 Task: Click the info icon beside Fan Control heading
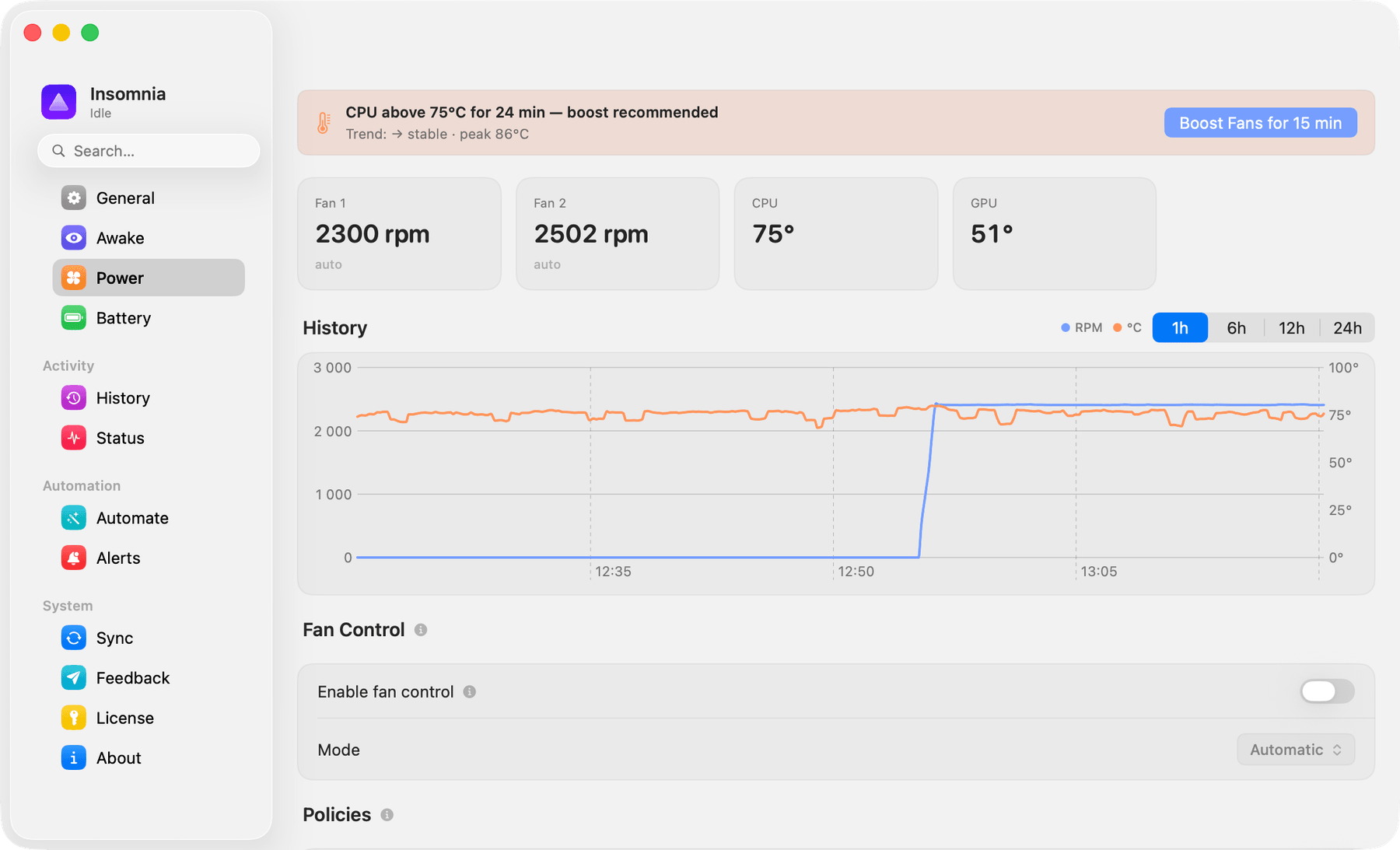(421, 630)
